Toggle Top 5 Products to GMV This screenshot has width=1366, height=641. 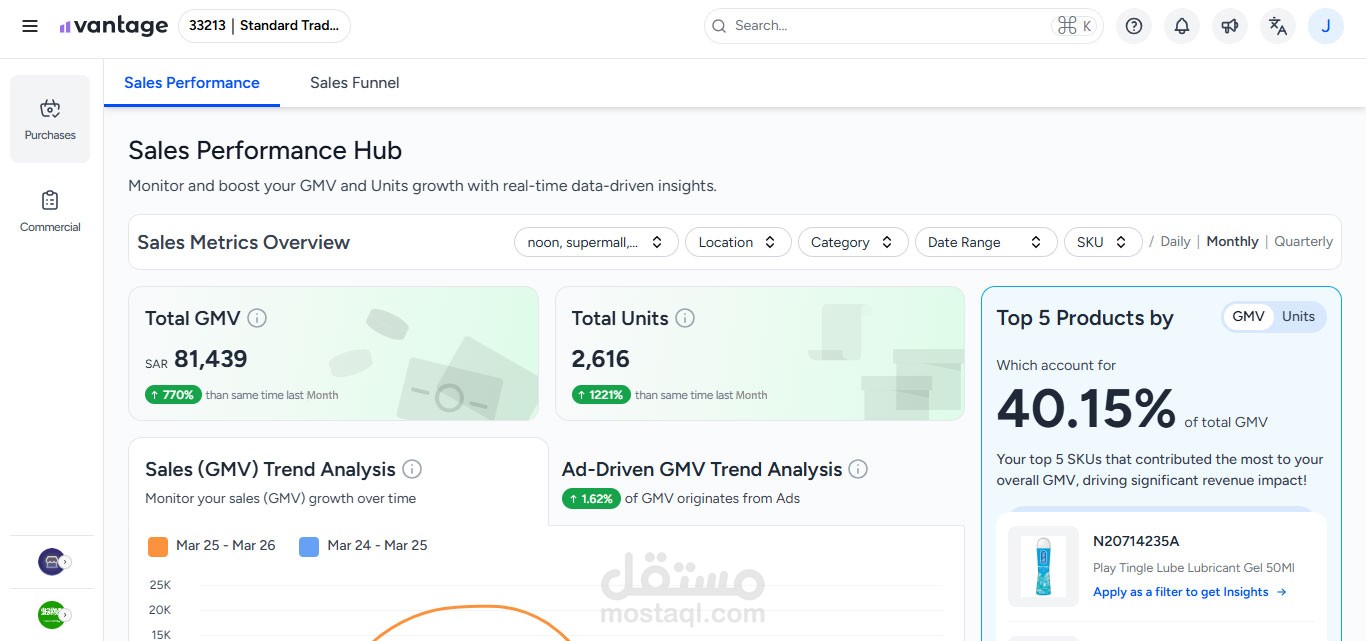[1248, 317]
